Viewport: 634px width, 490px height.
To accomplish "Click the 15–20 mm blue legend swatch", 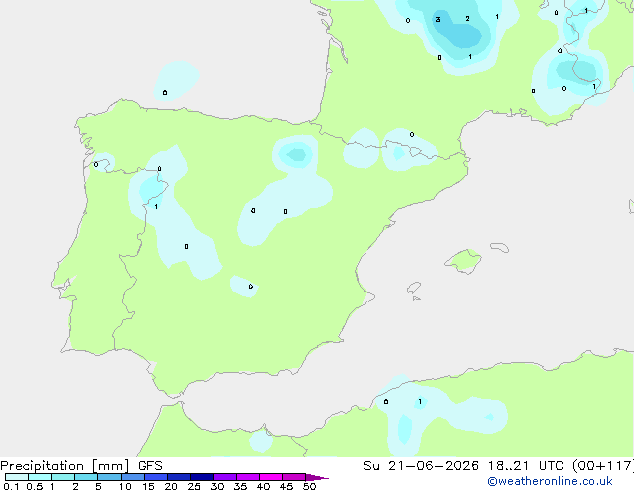I will click(x=156, y=477).
